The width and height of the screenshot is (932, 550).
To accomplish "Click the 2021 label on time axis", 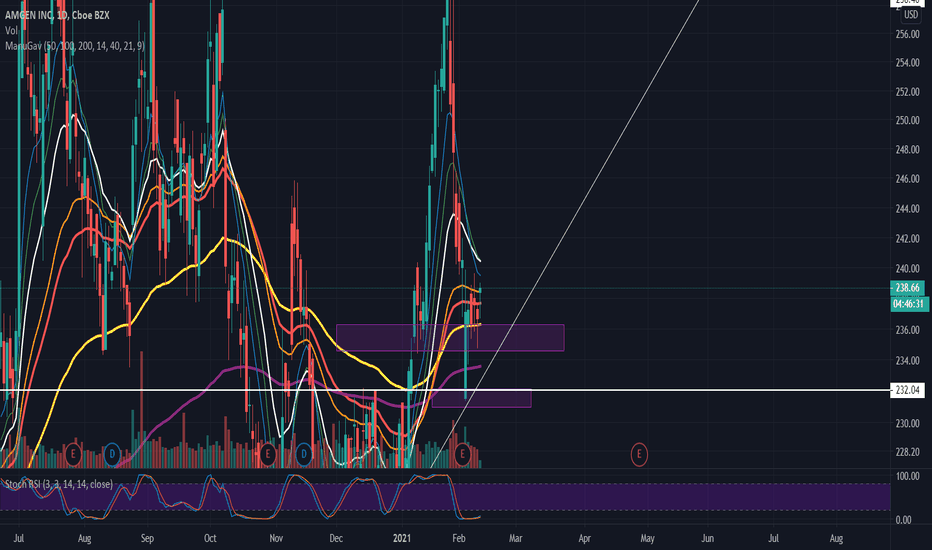I will point(402,538).
